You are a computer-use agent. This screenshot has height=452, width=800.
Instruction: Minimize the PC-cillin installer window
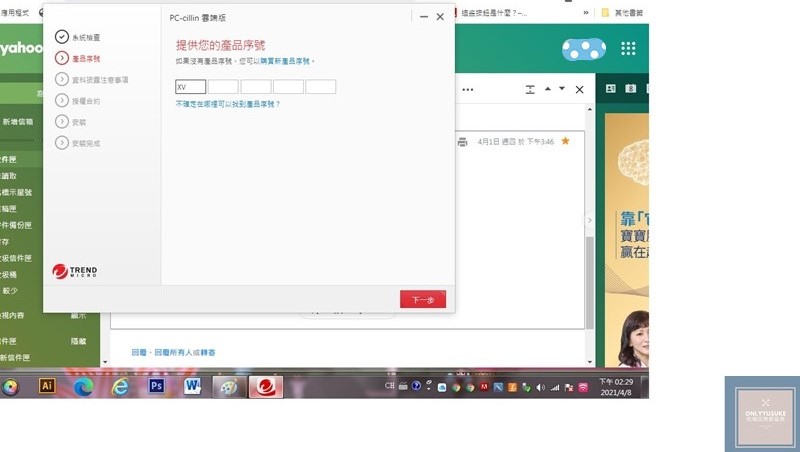coord(423,17)
